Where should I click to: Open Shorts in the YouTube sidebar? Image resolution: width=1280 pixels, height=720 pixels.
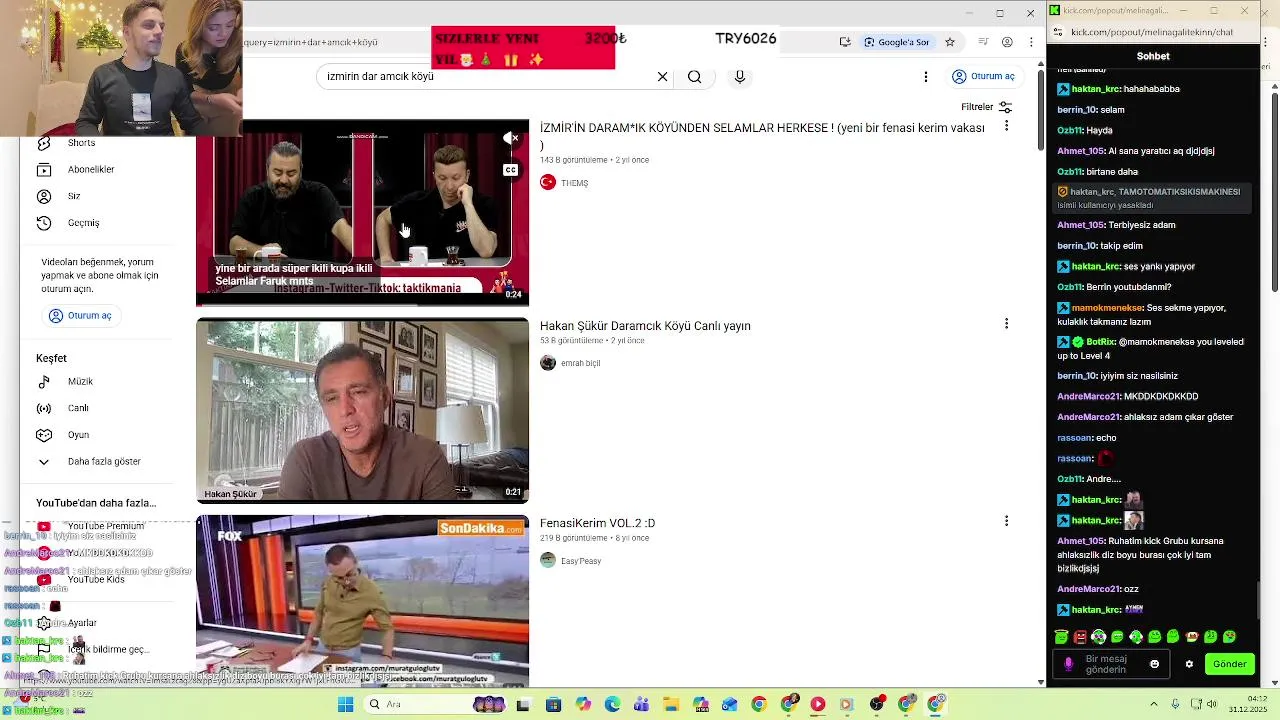[82, 143]
